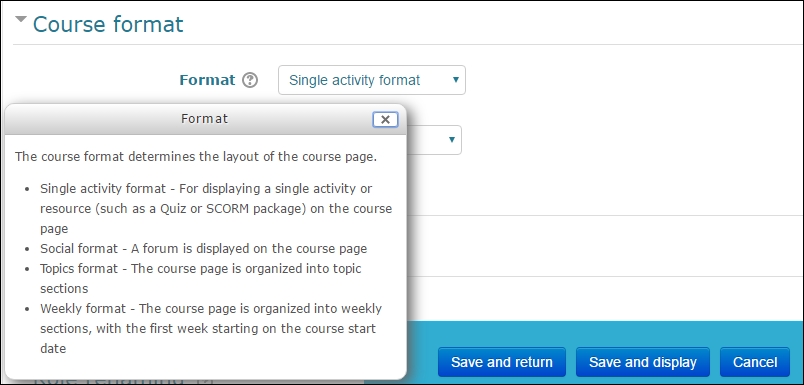Click the help icon beside Format label

click(250, 80)
